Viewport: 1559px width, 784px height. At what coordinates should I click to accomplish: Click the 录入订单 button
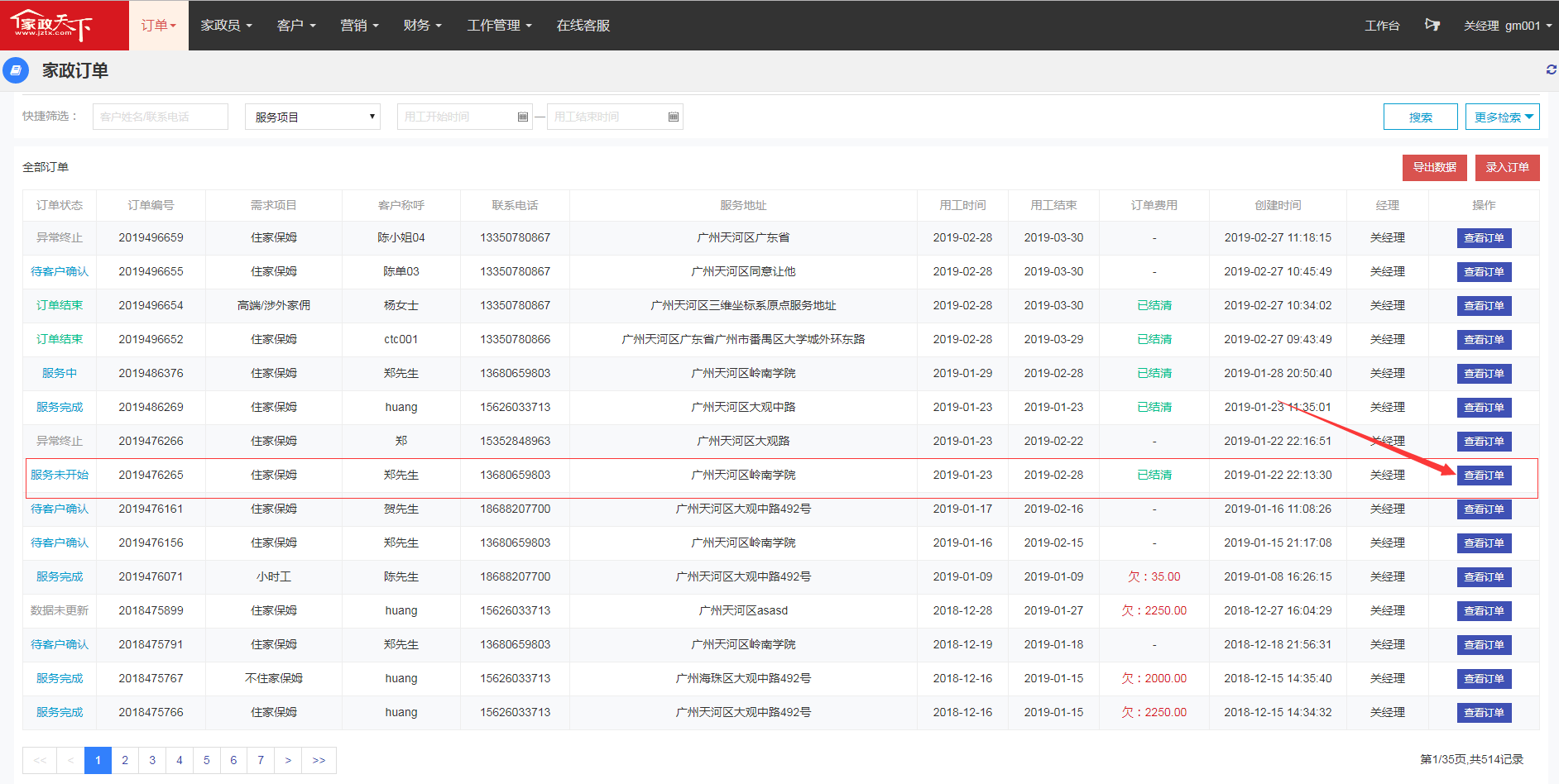1508,167
